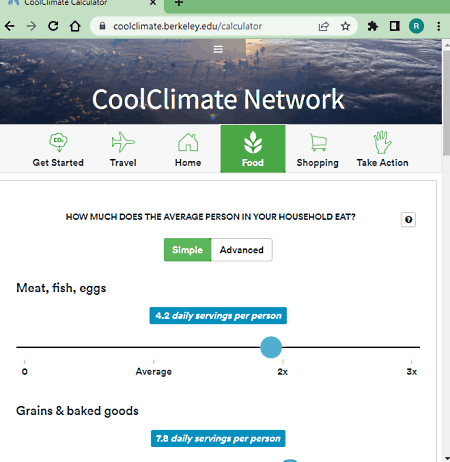Viewport: 450px width, 462px height.
Task: Select the Get Started CO2 cloud icon
Action: [58, 142]
